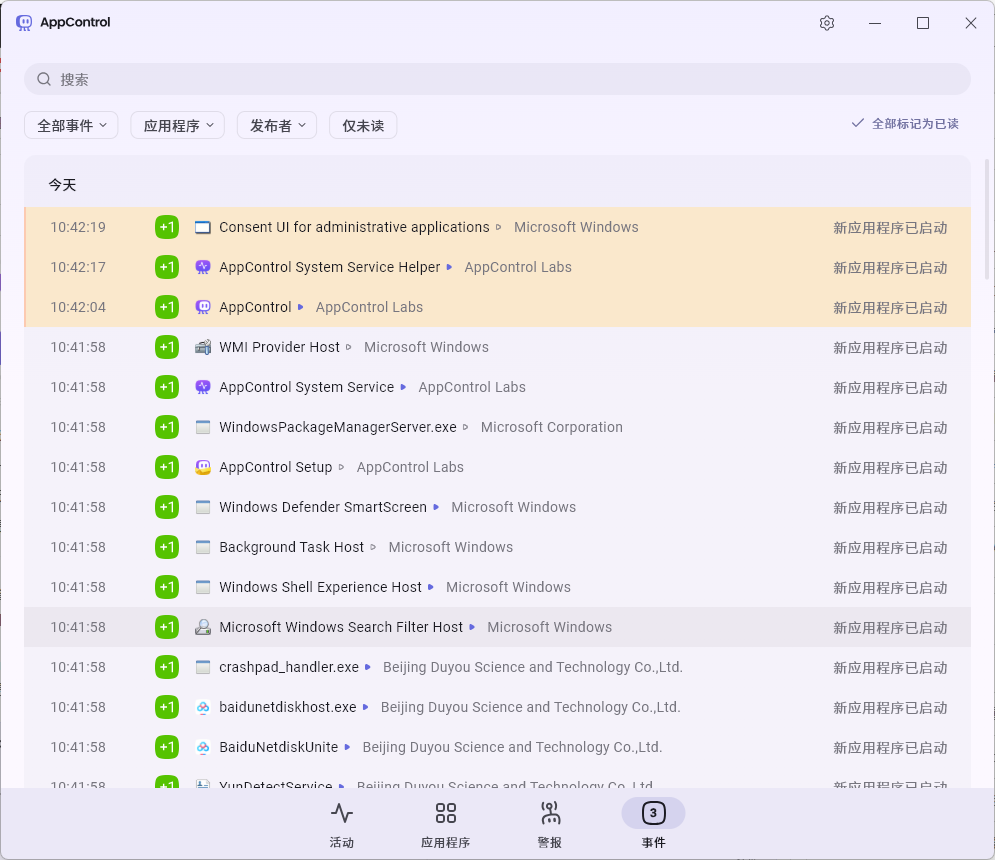The width and height of the screenshot is (995, 860).
Task: Click arrow after Microsoft Windows Search Filter Host
Action: click(x=472, y=627)
